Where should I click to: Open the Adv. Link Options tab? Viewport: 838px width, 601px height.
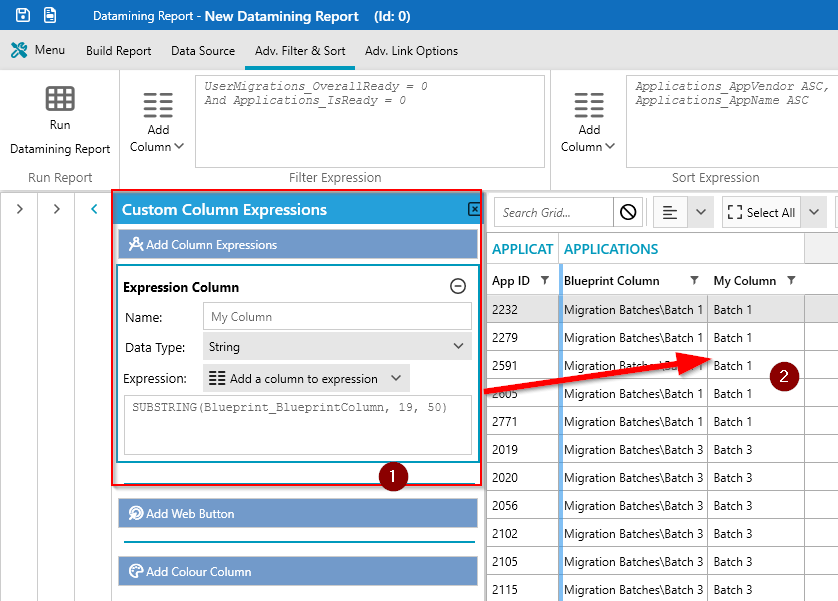coord(412,51)
